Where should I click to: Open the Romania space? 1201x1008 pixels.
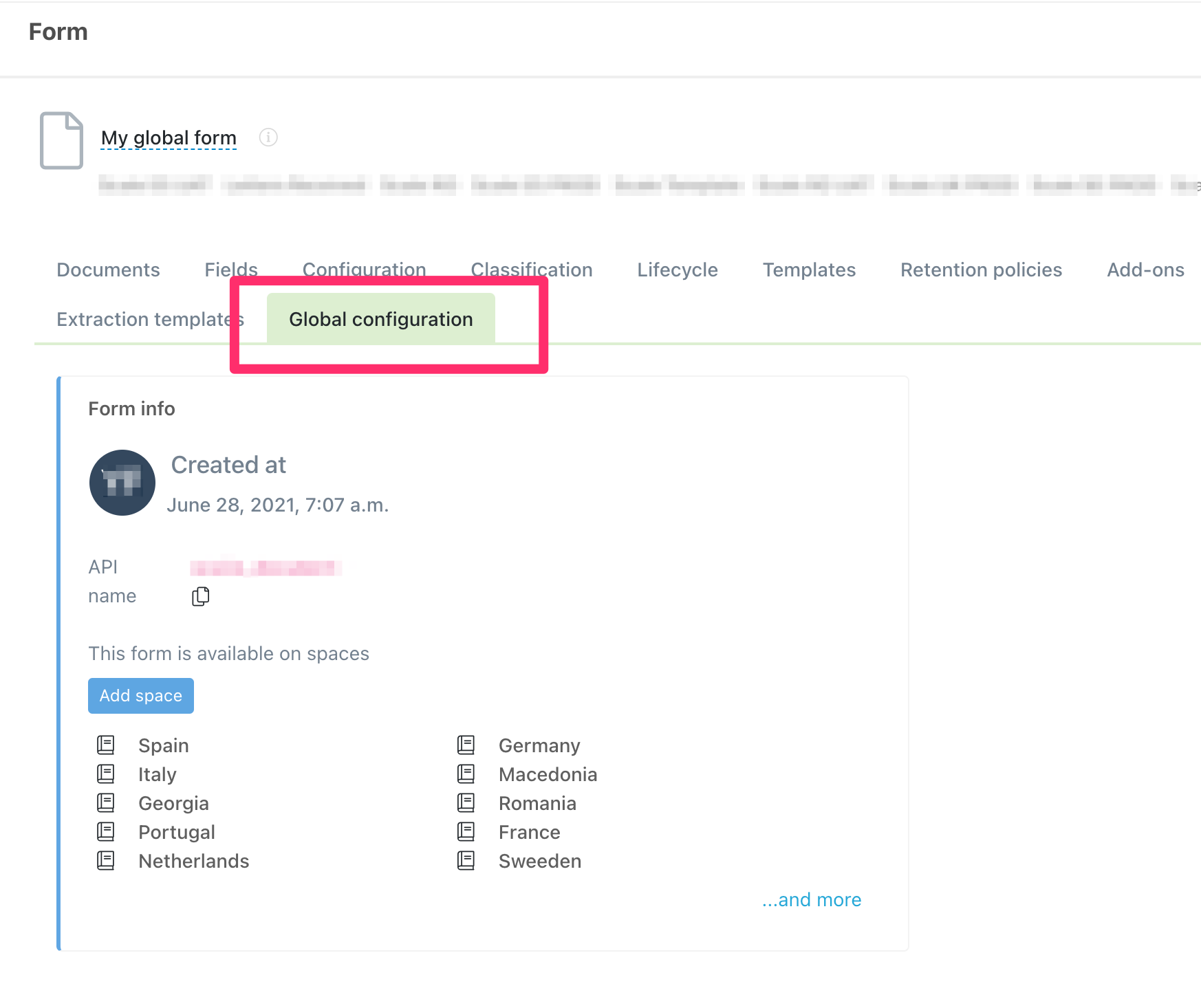pyautogui.click(x=537, y=803)
